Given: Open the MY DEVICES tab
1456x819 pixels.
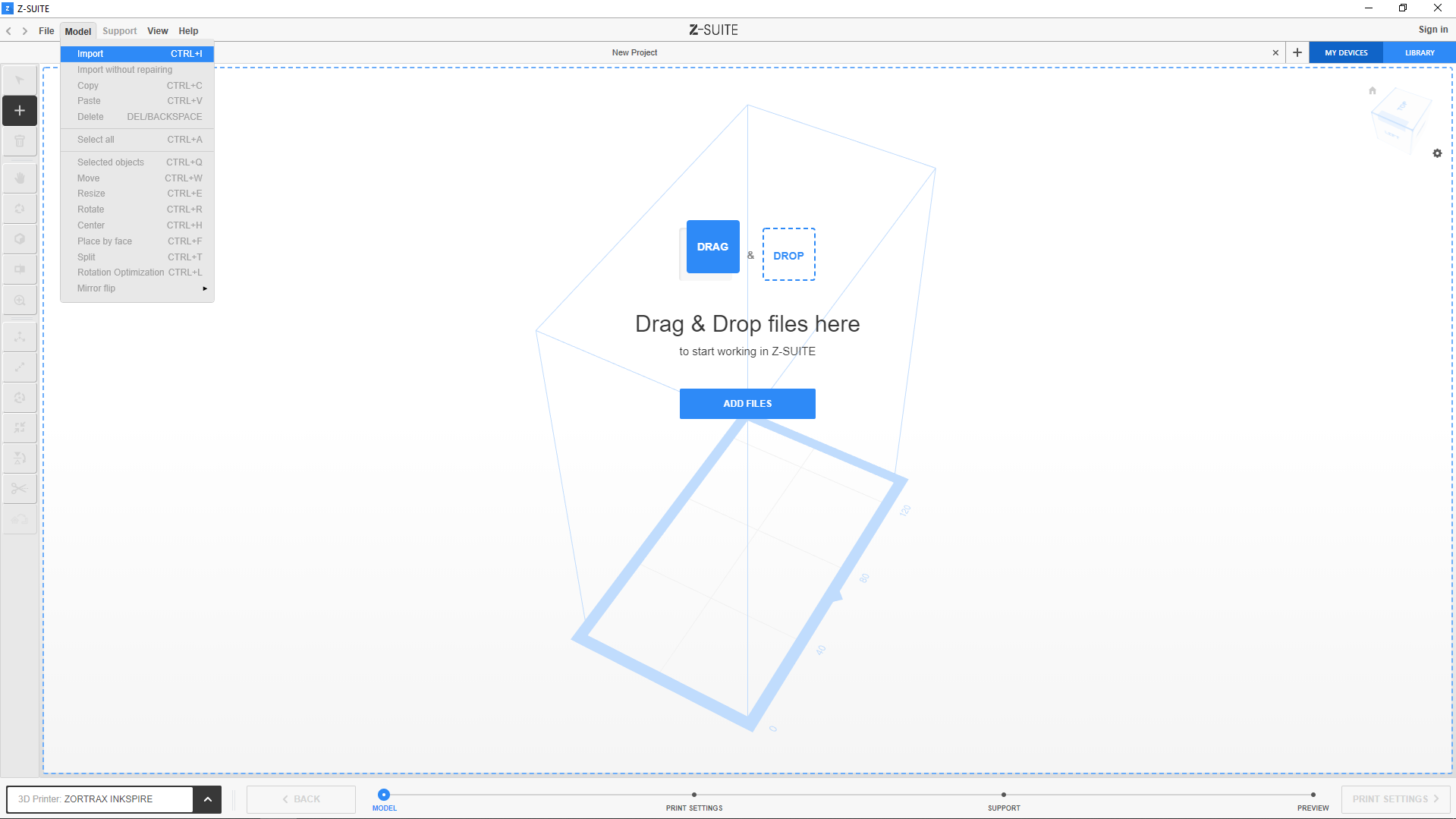Looking at the screenshot, I should pyautogui.click(x=1346, y=52).
